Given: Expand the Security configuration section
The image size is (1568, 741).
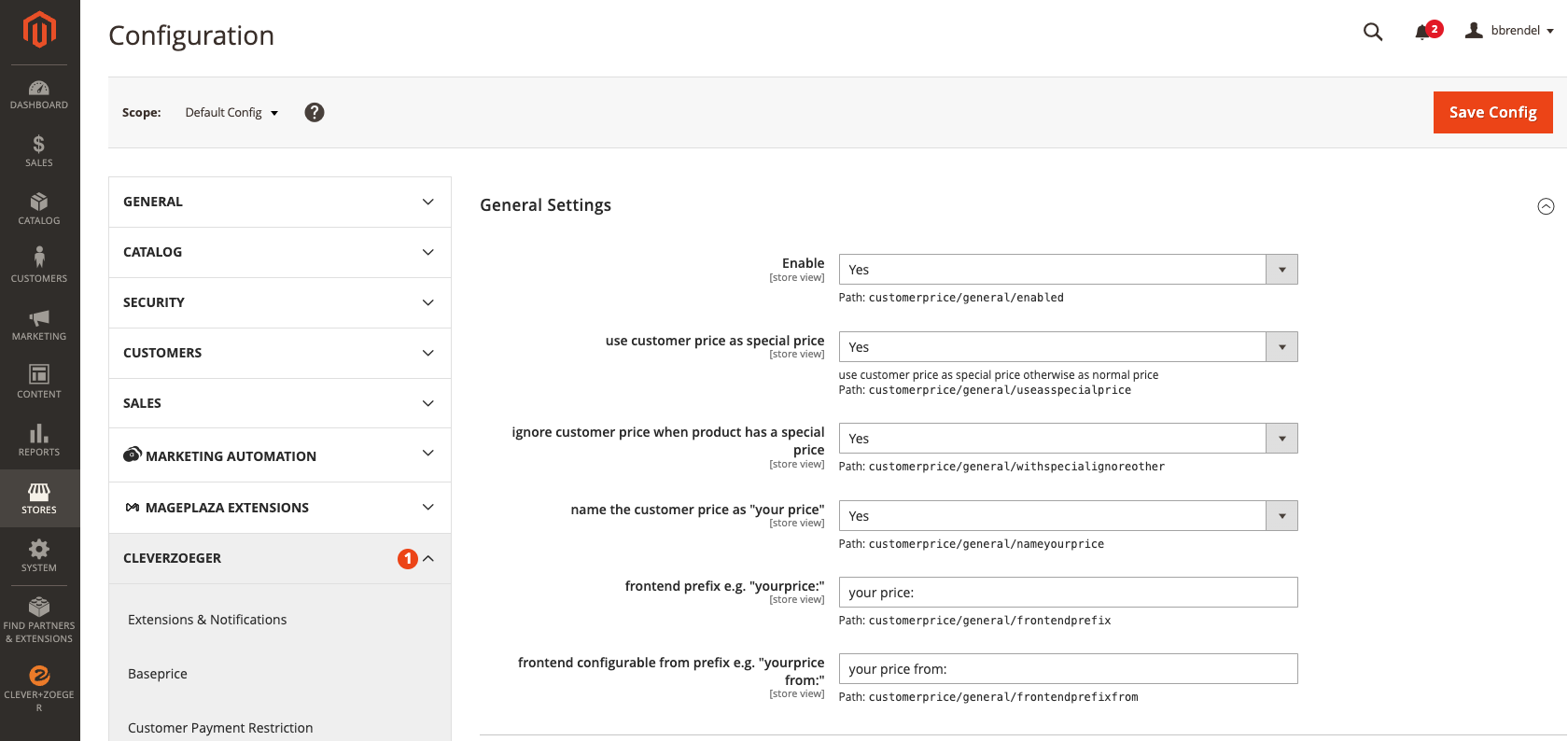Looking at the screenshot, I should (x=280, y=302).
